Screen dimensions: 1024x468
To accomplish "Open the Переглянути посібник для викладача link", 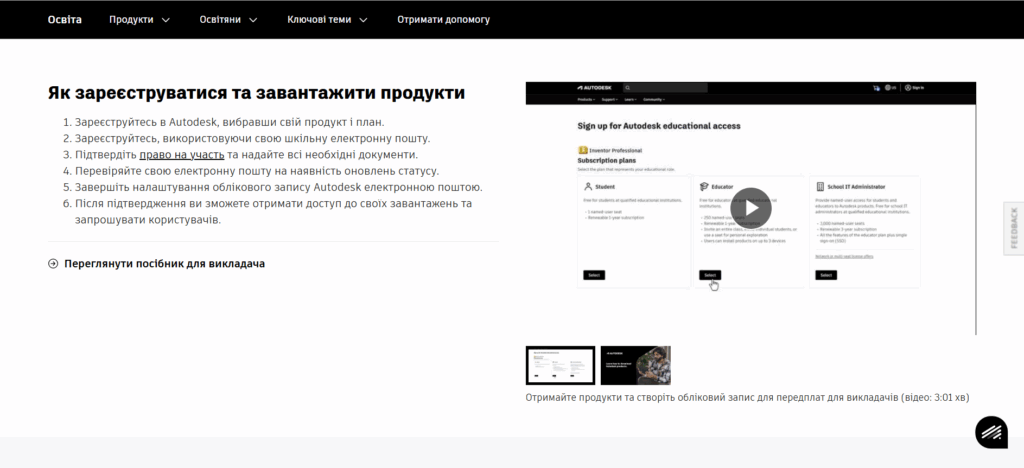I will [x=164, y=264].
